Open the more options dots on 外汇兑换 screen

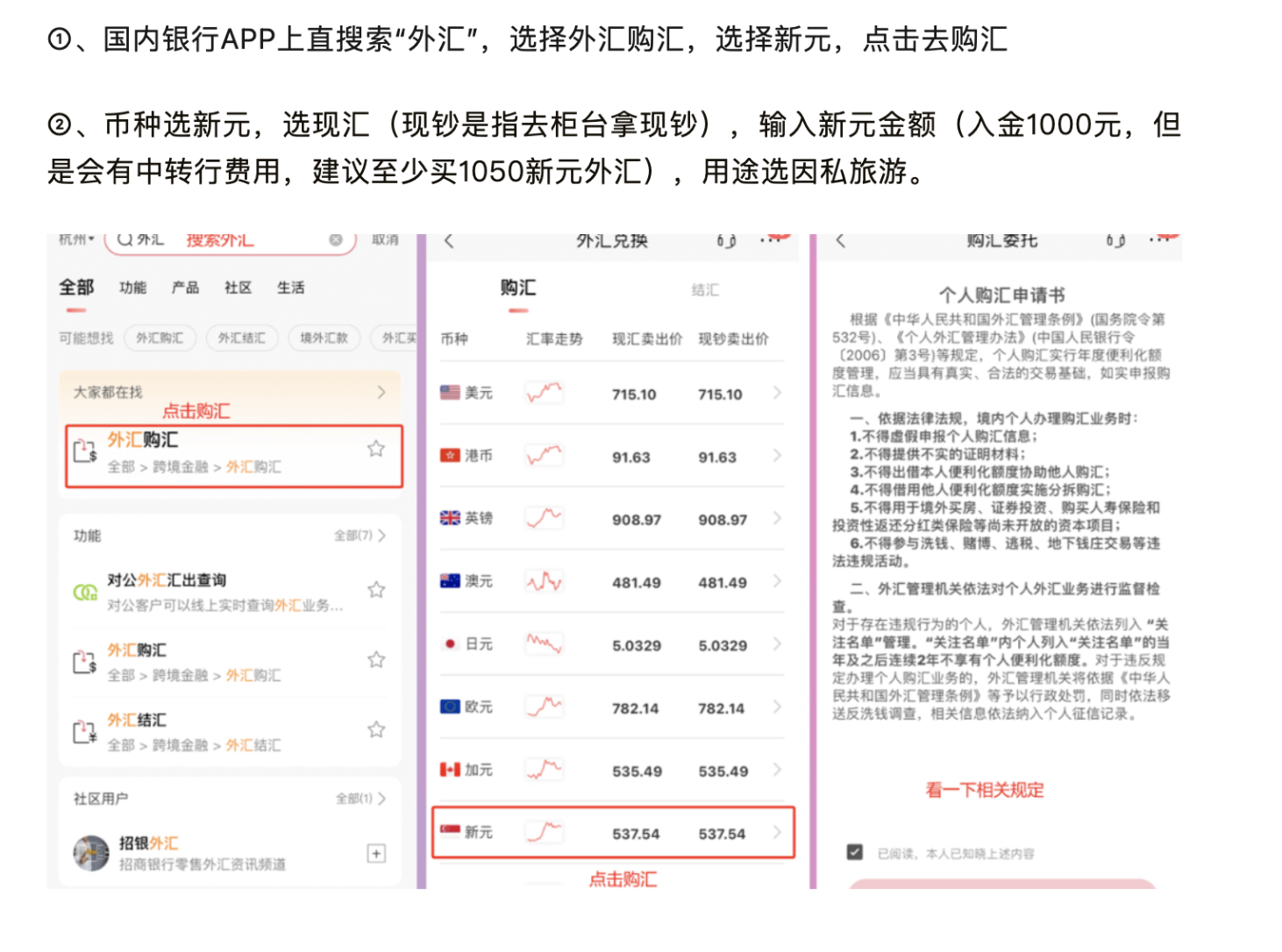772,239
